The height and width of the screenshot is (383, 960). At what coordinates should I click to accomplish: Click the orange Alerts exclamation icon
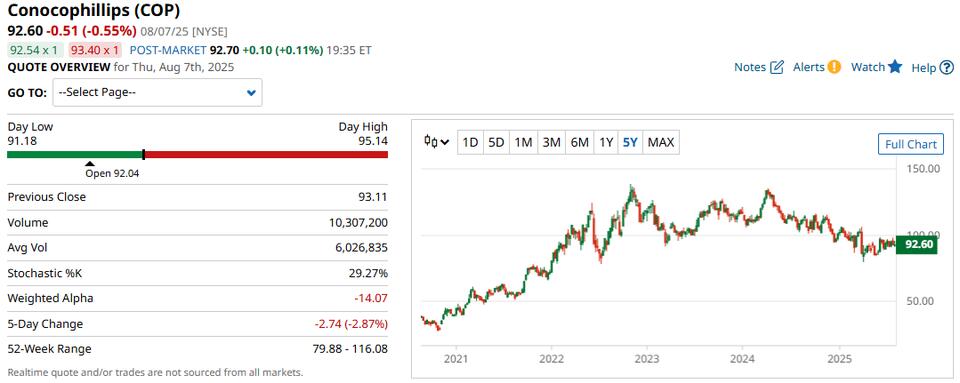click(834, 67)
